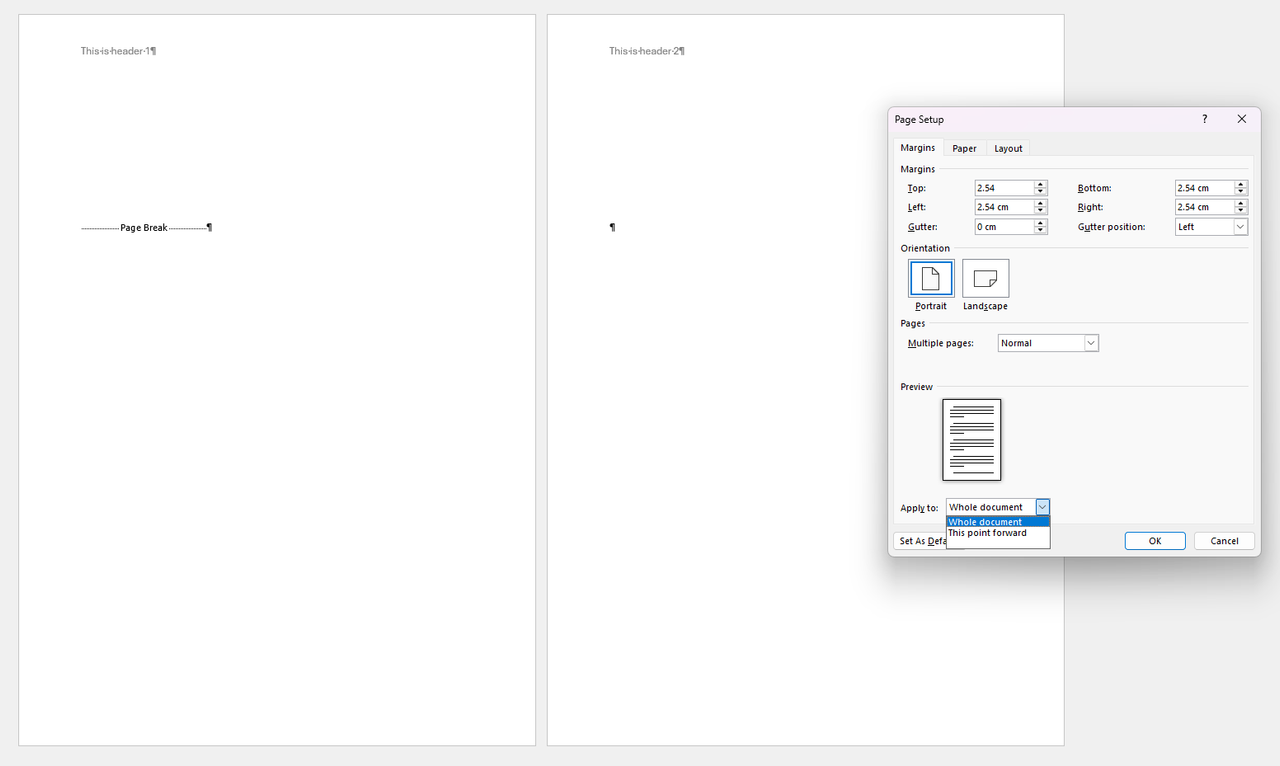Switch to the Paper tab
This screenshot has width=1280, height=766.
pyautogui.click(x=964, y=149)
